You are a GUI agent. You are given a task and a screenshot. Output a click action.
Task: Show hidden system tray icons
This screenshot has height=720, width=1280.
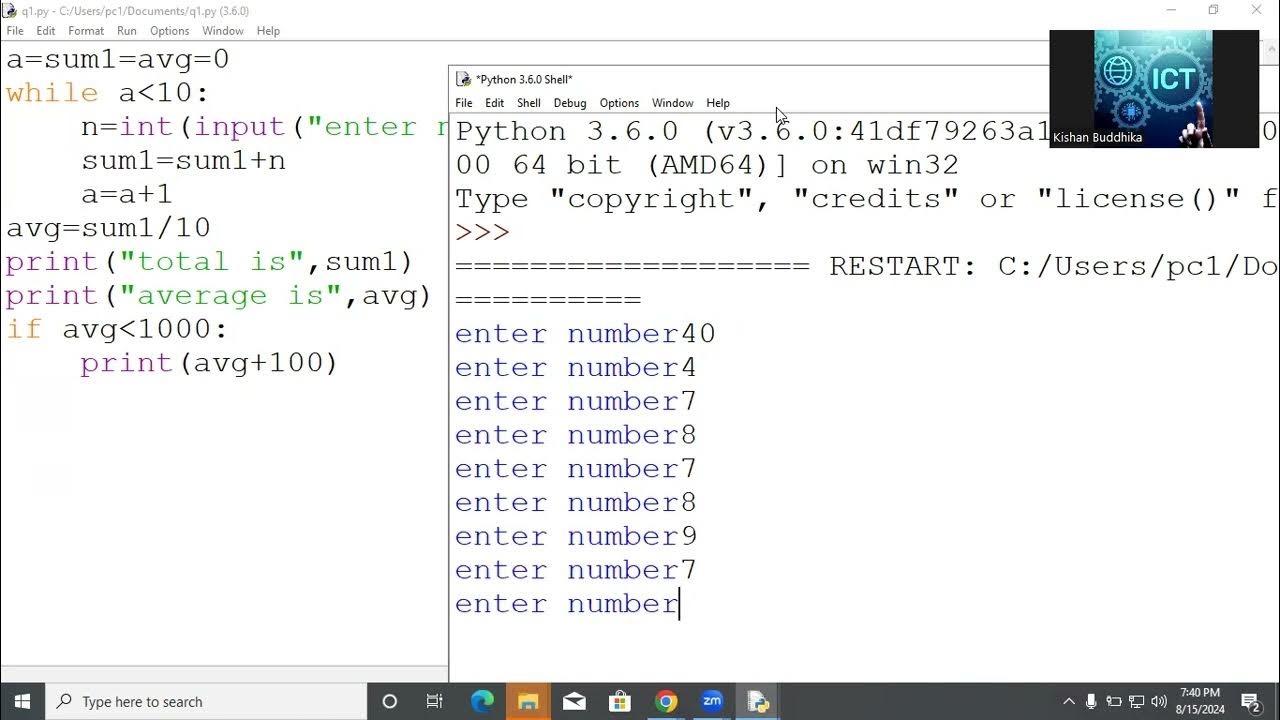[1069, 702]
